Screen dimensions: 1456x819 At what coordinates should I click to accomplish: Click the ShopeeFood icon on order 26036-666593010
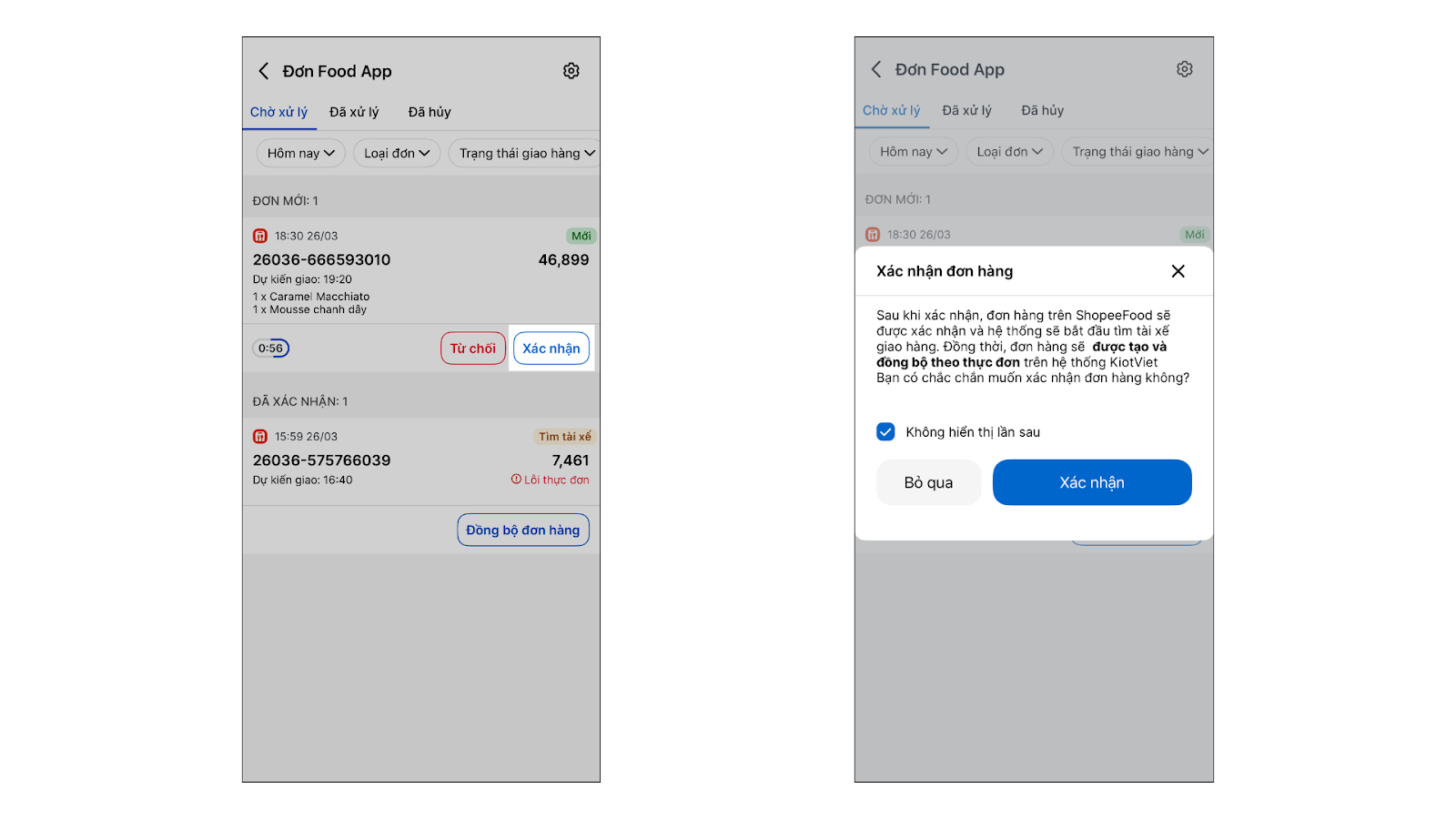click(260, 236)
